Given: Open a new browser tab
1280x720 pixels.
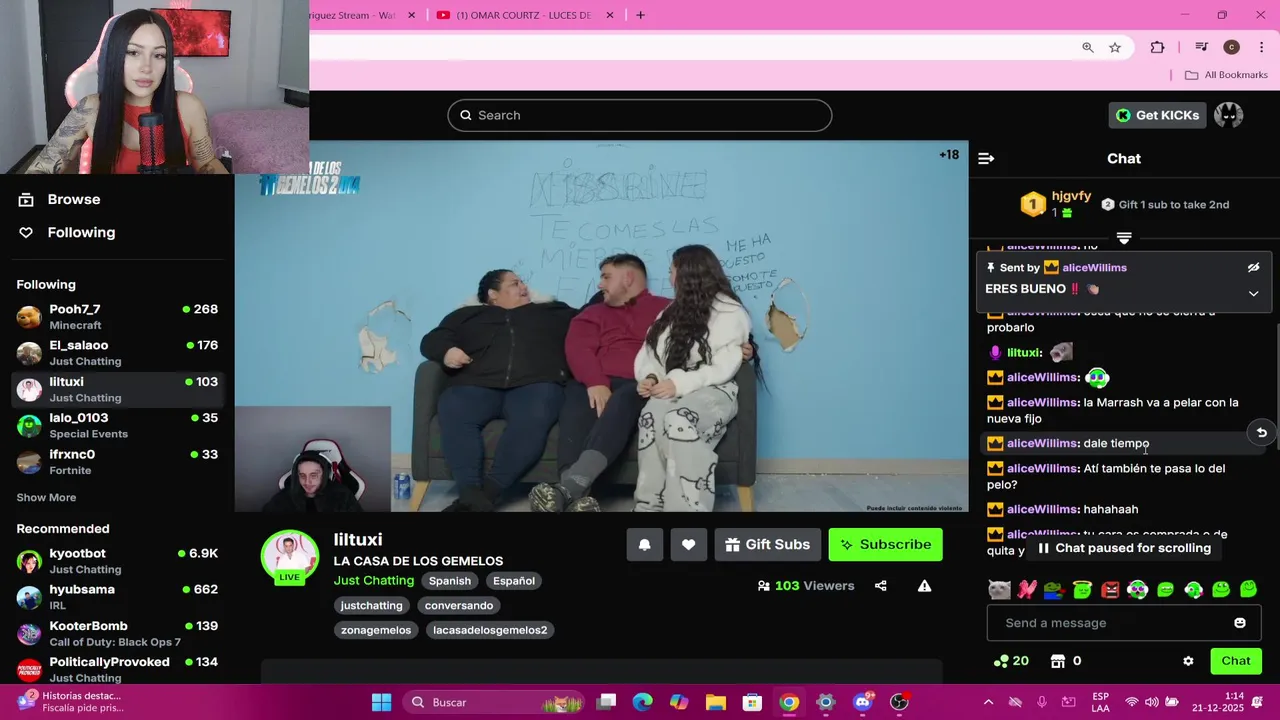Looking at the screenshot, I should (640, 15).
